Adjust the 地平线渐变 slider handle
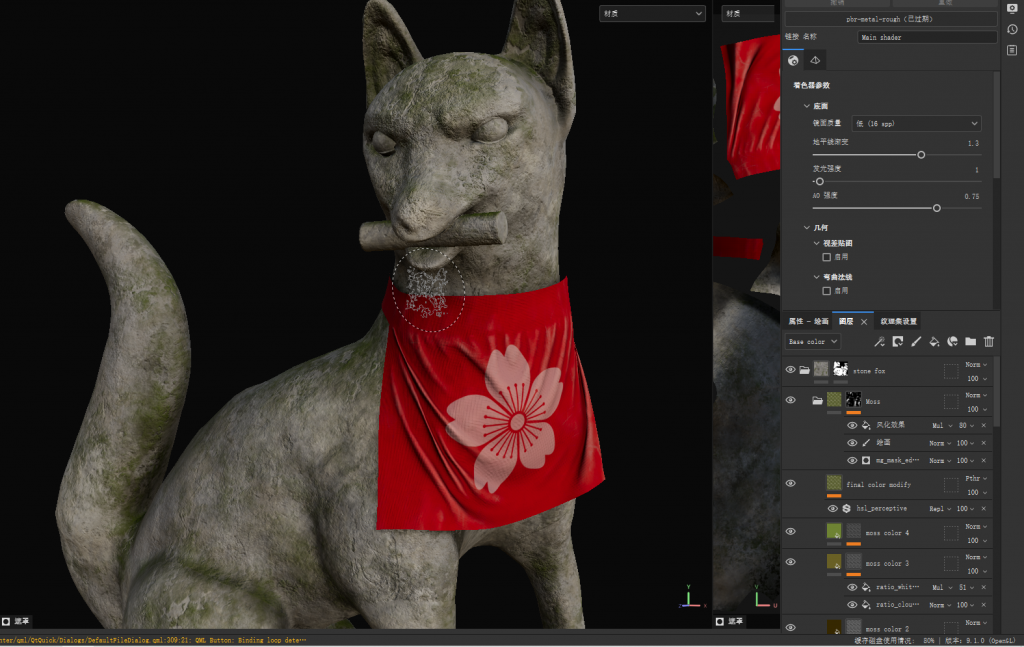 (921, 155)
